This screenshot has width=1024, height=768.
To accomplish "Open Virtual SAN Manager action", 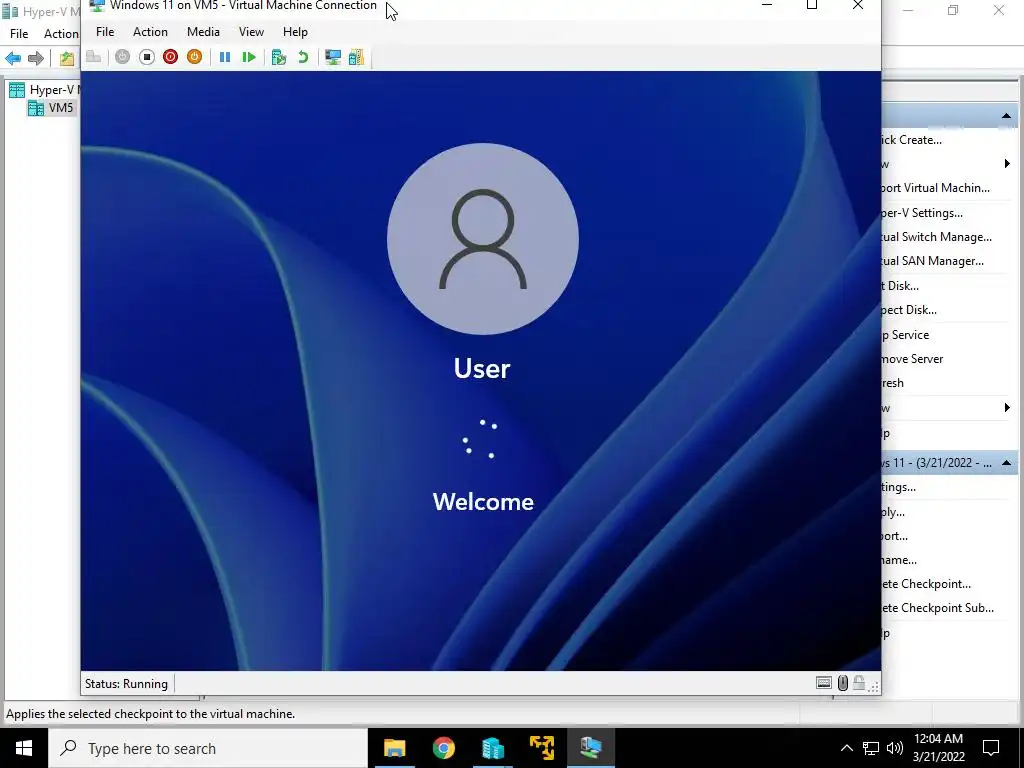I will click(933, 261).
